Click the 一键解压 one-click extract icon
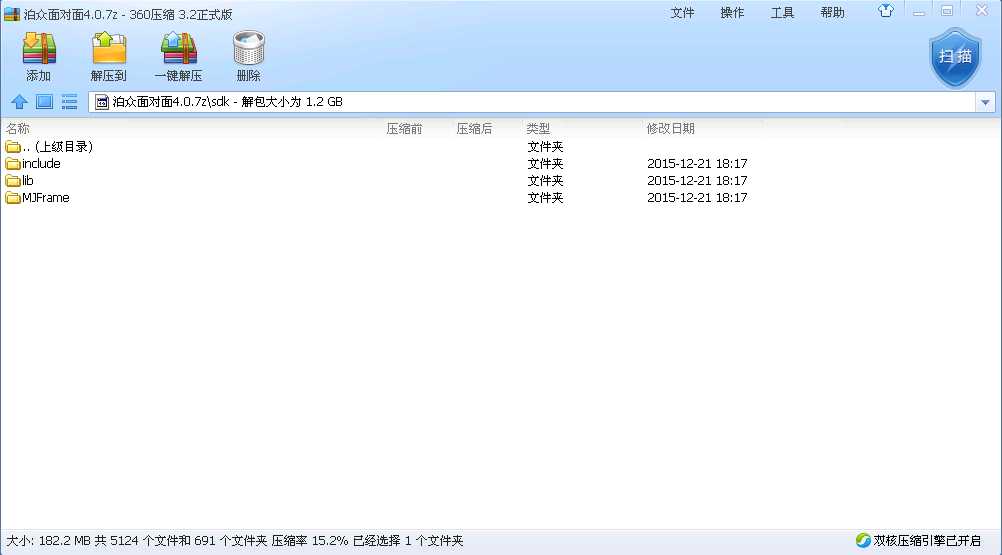This screenshot has height=555, width=1002. pos(179,49)
